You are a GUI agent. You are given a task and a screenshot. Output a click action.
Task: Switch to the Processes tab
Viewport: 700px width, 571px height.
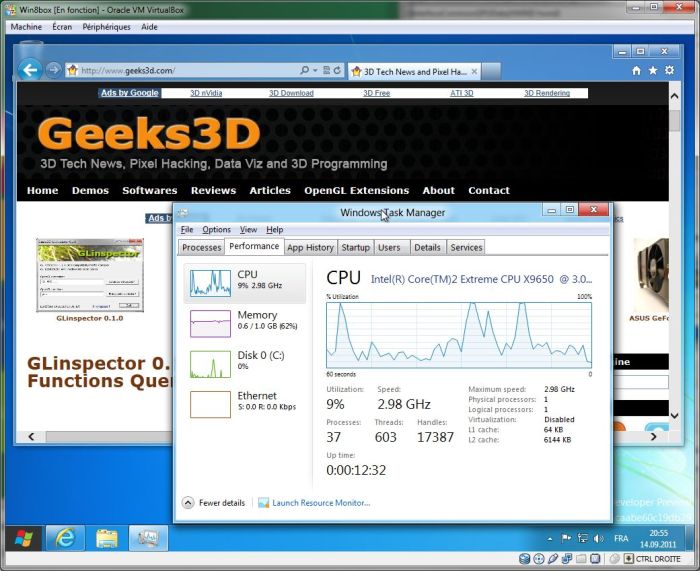coord(201,247)
